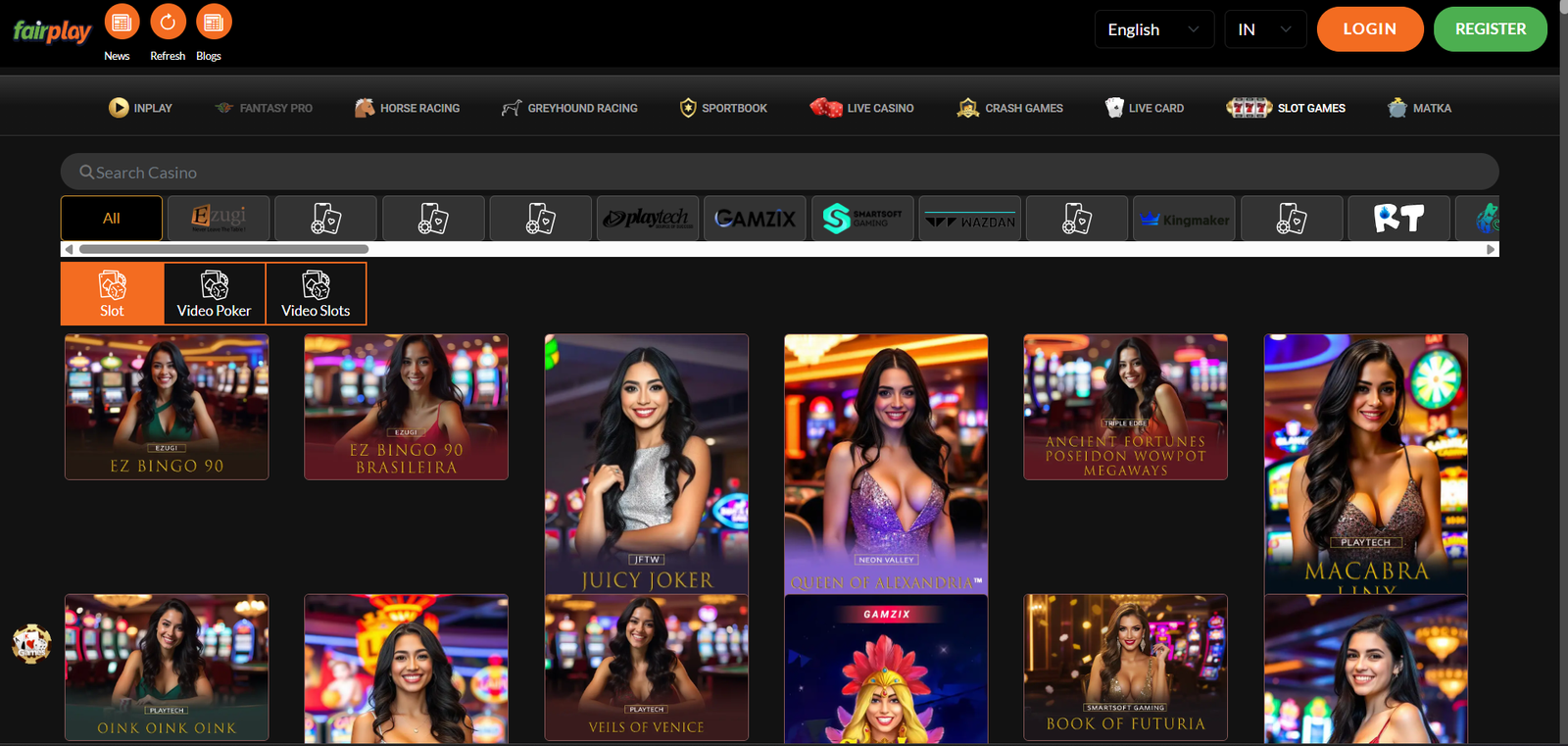1568x746 pixels.
Task: Click the Refresh icon
Action: tap(168, 23)
